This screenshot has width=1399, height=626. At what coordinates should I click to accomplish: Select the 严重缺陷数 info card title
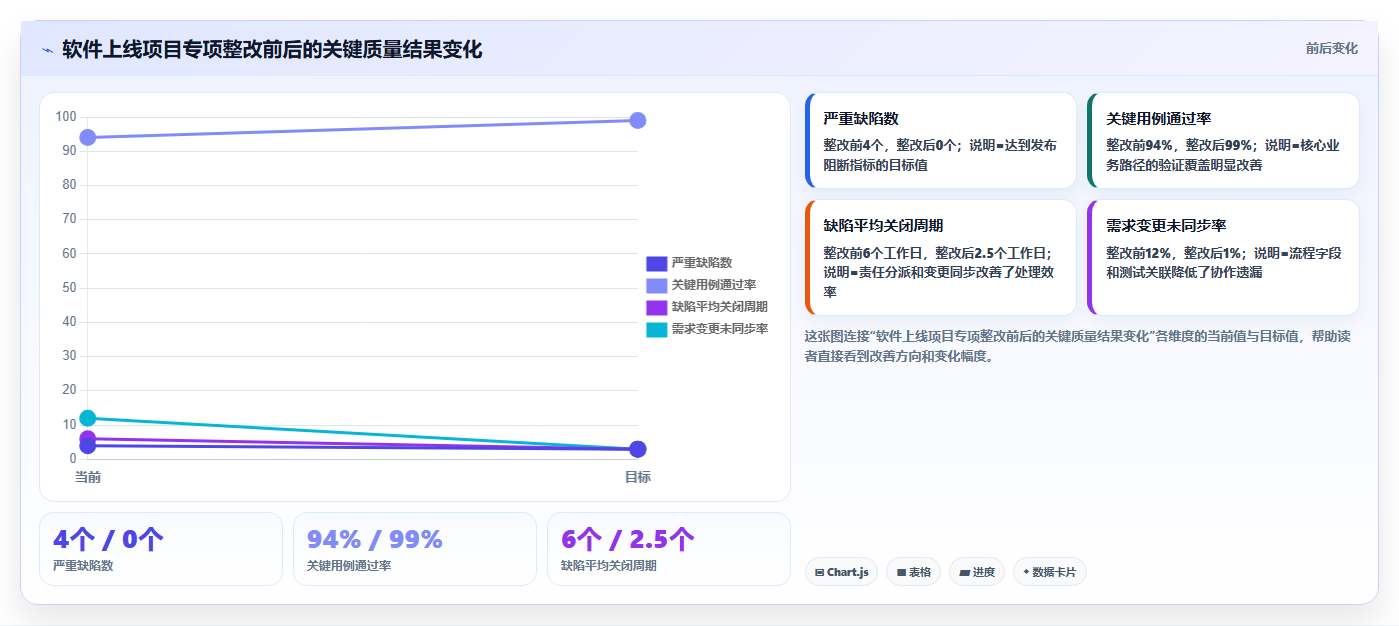[x=861, y=118]
